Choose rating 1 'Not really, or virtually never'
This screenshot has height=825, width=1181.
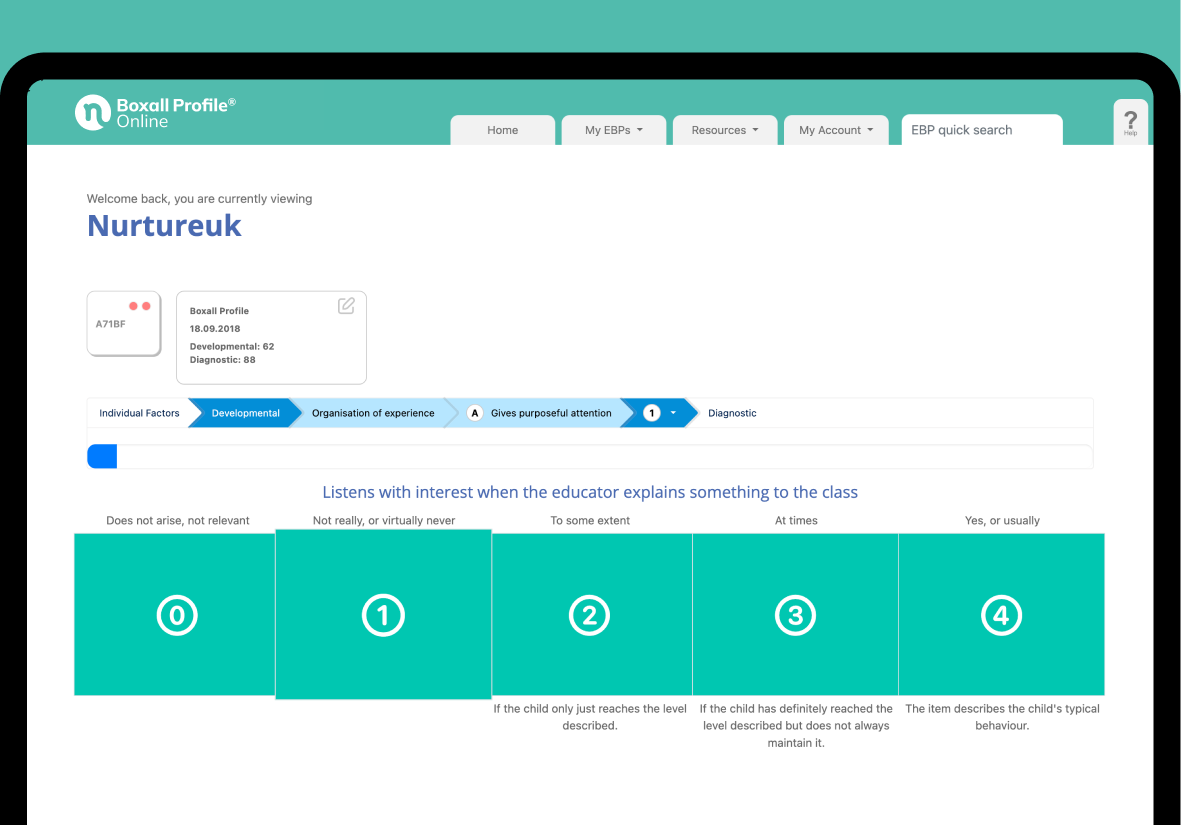(383, 615)
